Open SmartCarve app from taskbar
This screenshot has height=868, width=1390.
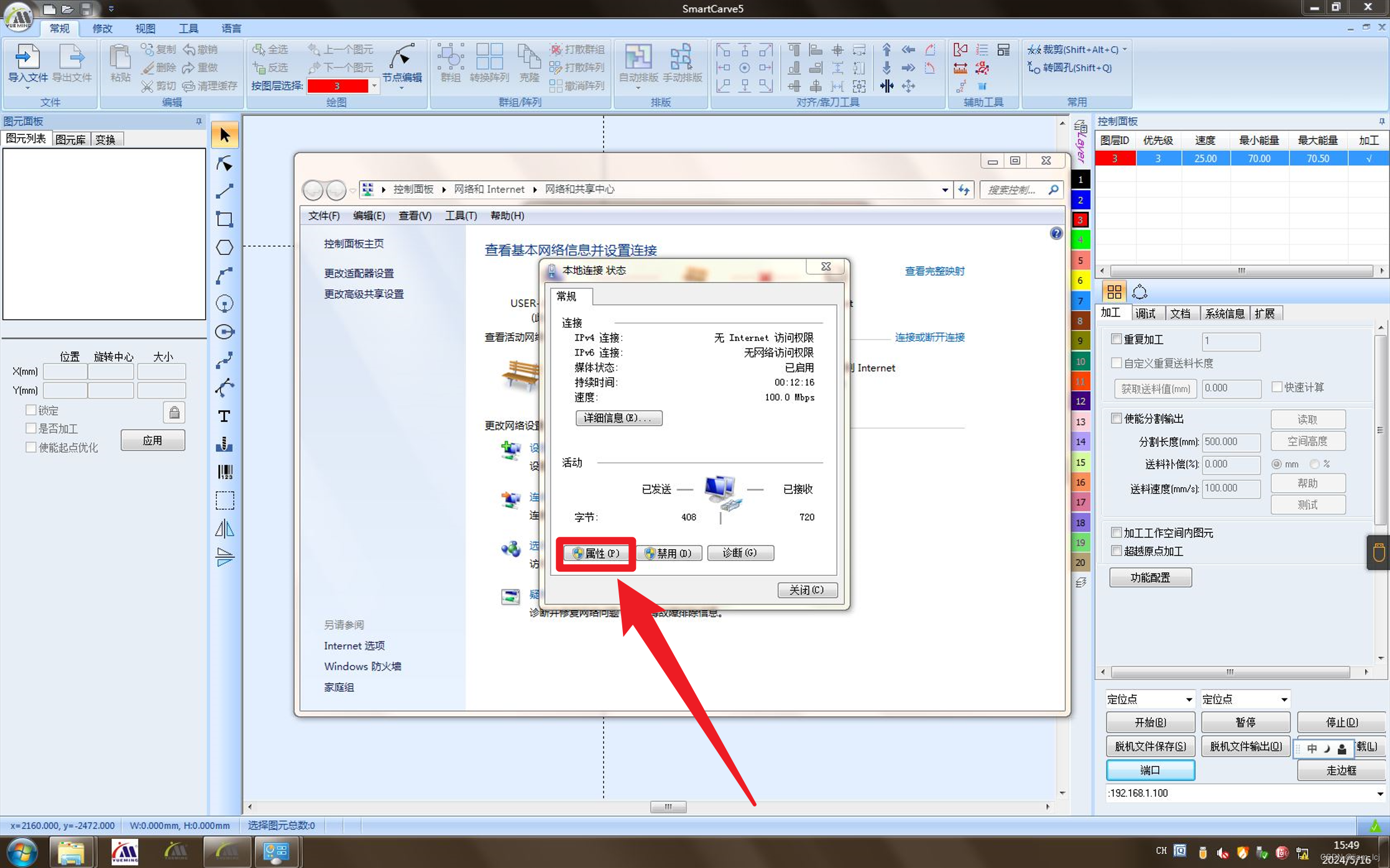coord(124,851)
